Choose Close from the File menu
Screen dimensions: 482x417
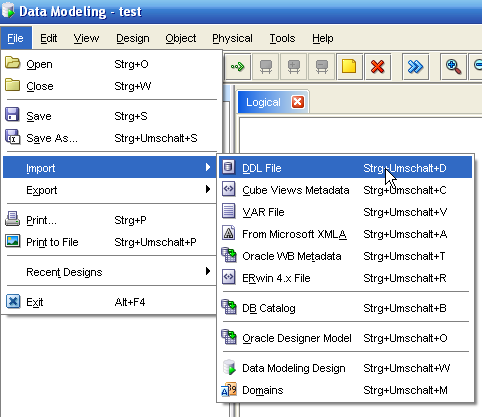[110, 86]
